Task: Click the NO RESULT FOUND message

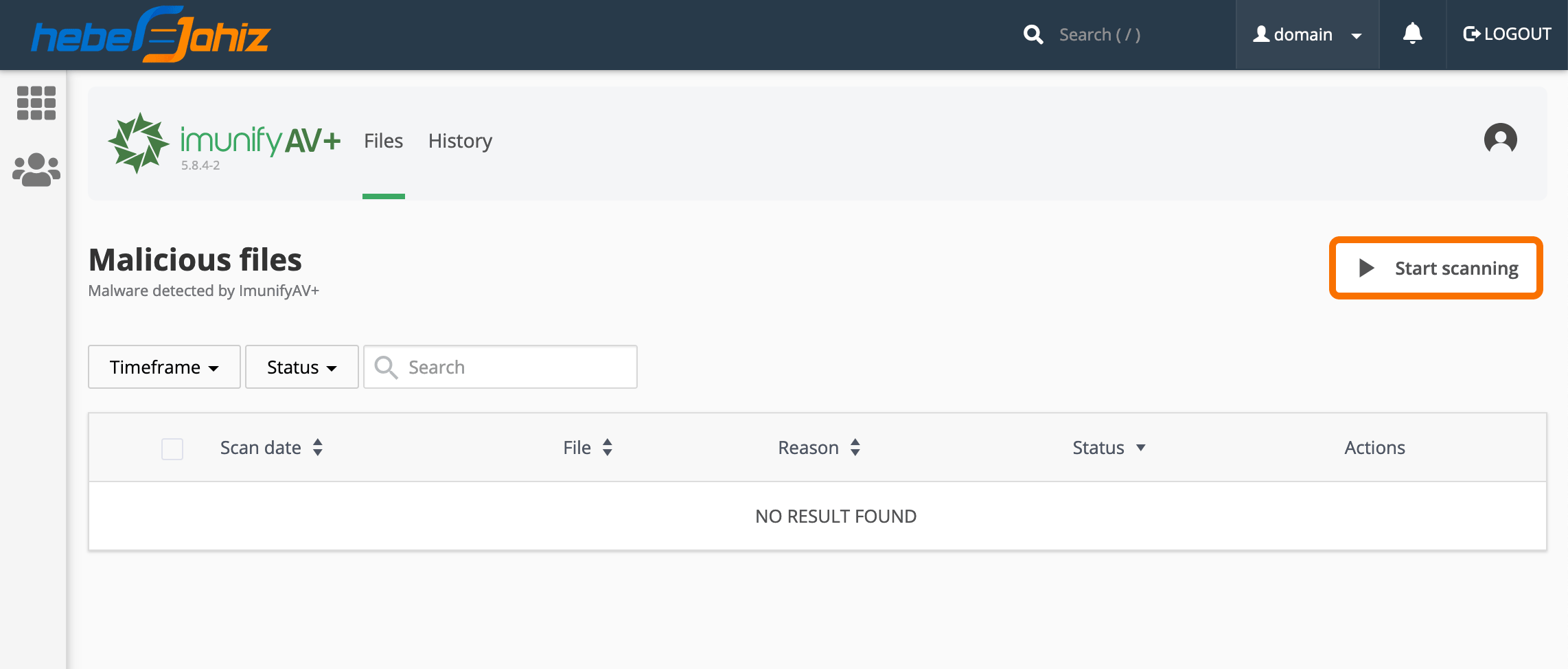Action: (835, 517)
